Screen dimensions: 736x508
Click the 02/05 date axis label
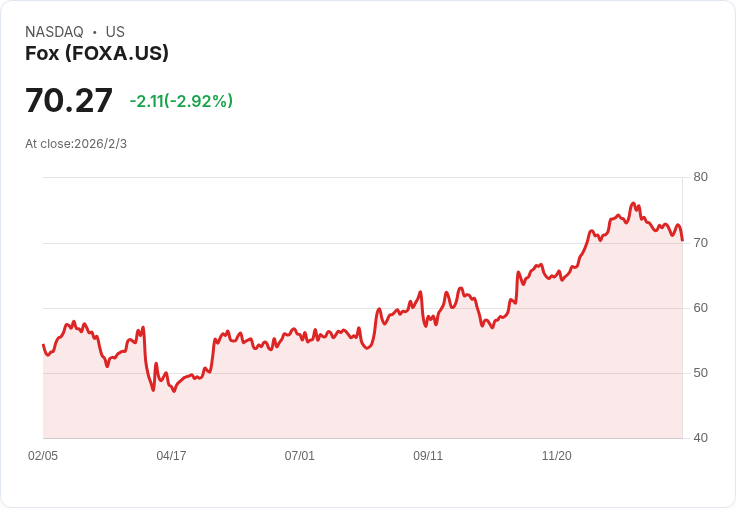click(43, 455)
